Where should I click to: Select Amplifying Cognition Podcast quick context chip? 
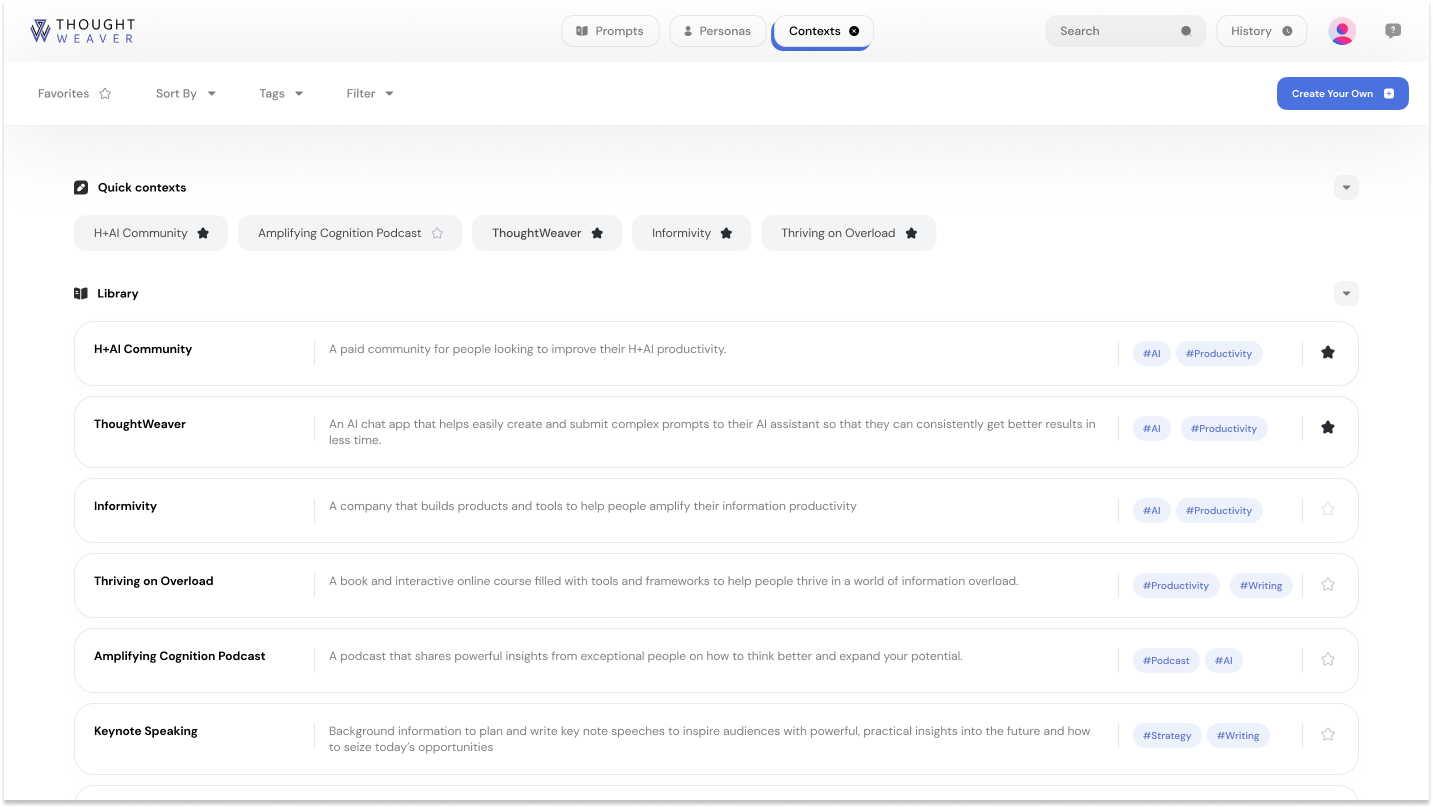click(x=350, y=233)
